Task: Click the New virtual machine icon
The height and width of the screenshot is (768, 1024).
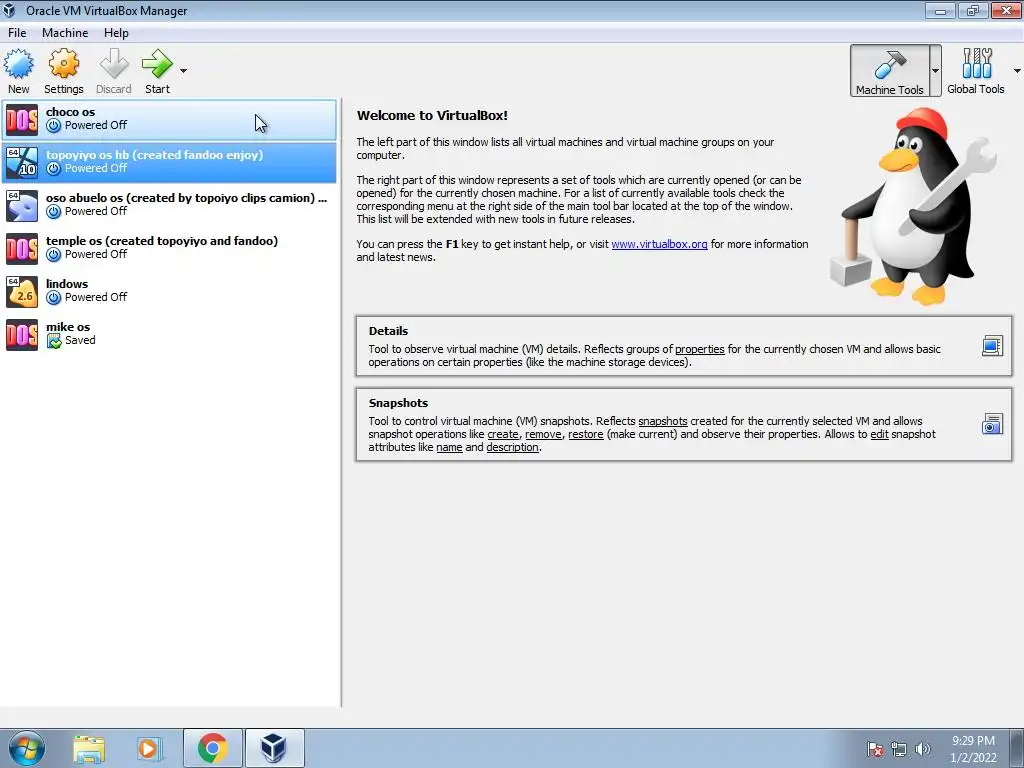Action: tap(18, 64)
